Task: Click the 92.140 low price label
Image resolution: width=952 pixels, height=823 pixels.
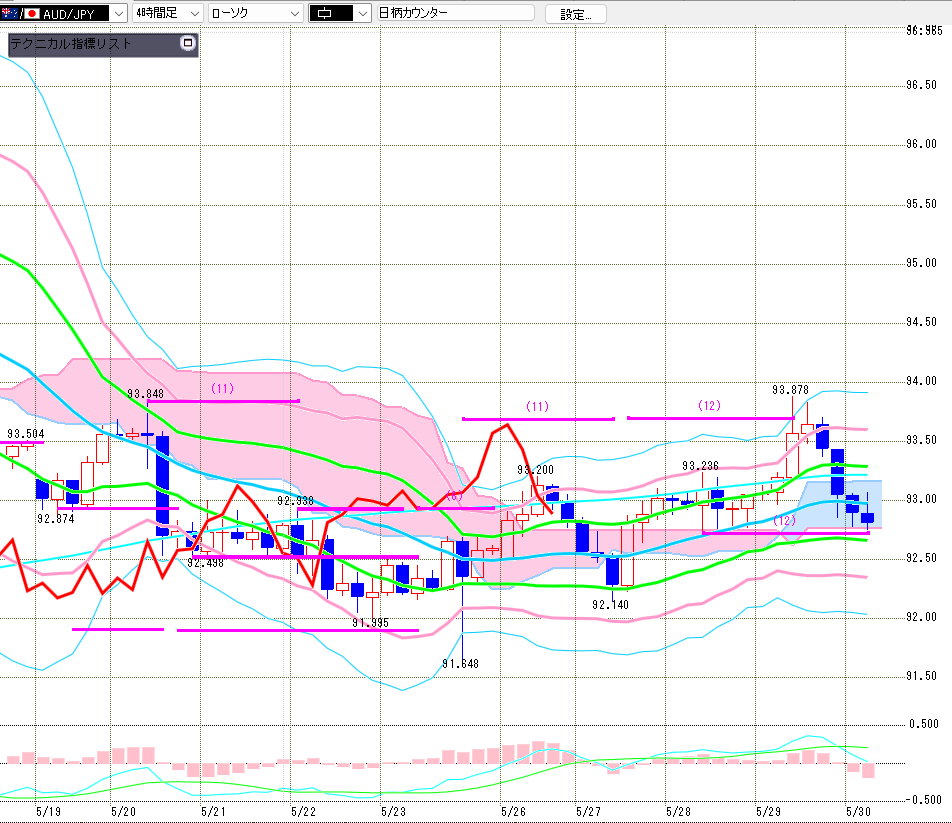Action: pyautogui.click(x=610, y=605)
